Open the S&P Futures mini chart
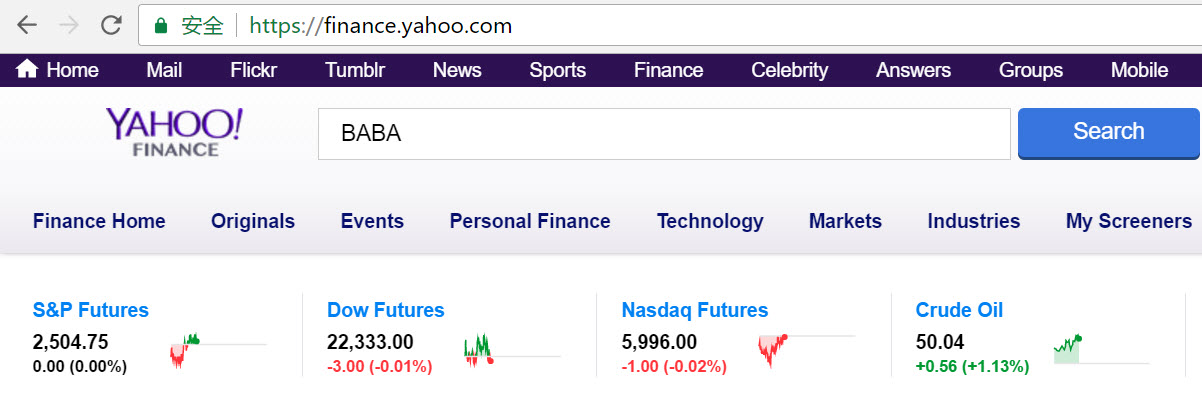This screenshot has width=1202, height=412. click(218, 348)
